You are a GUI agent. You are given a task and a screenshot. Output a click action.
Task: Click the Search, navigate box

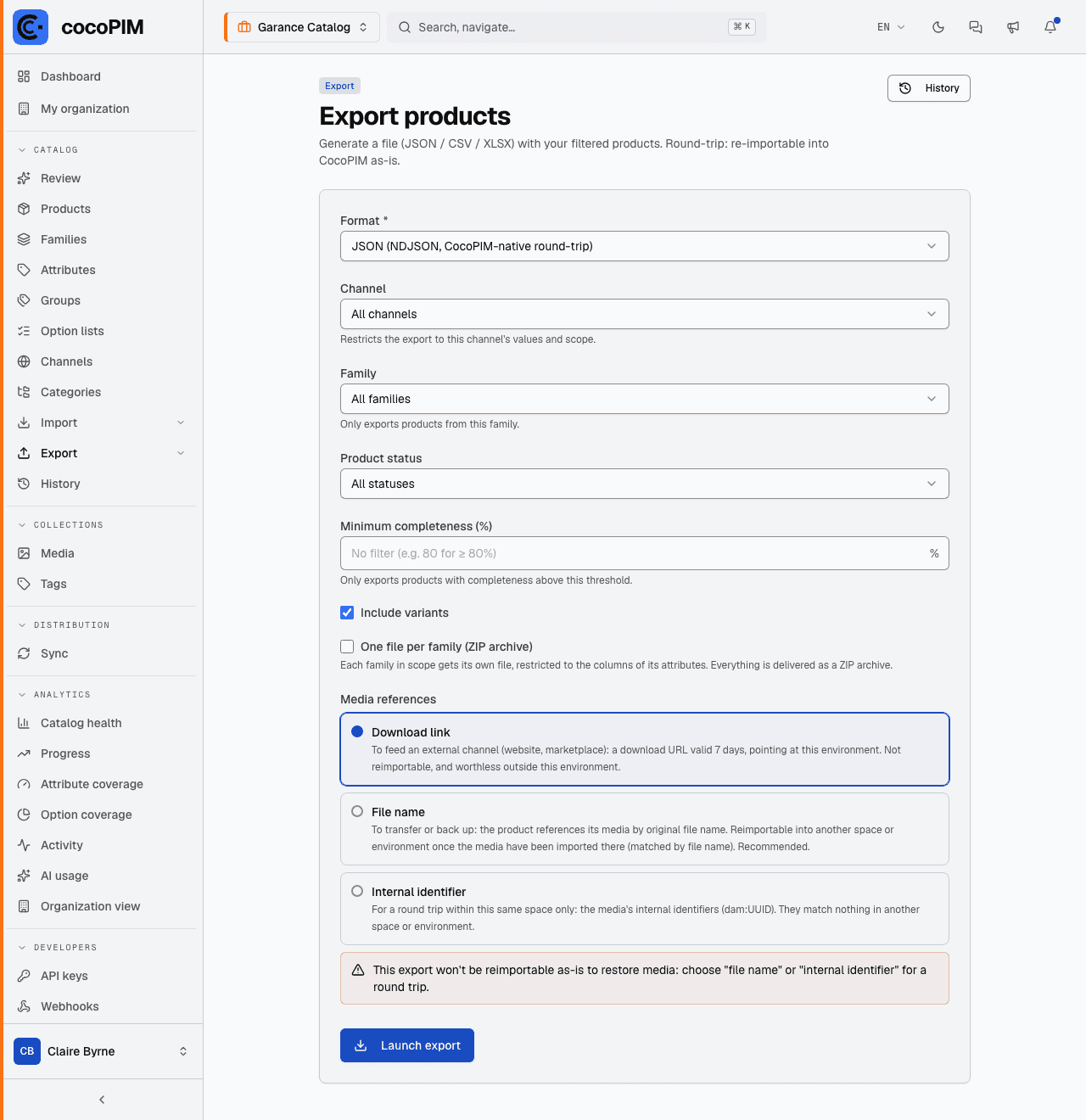[577, 27]
